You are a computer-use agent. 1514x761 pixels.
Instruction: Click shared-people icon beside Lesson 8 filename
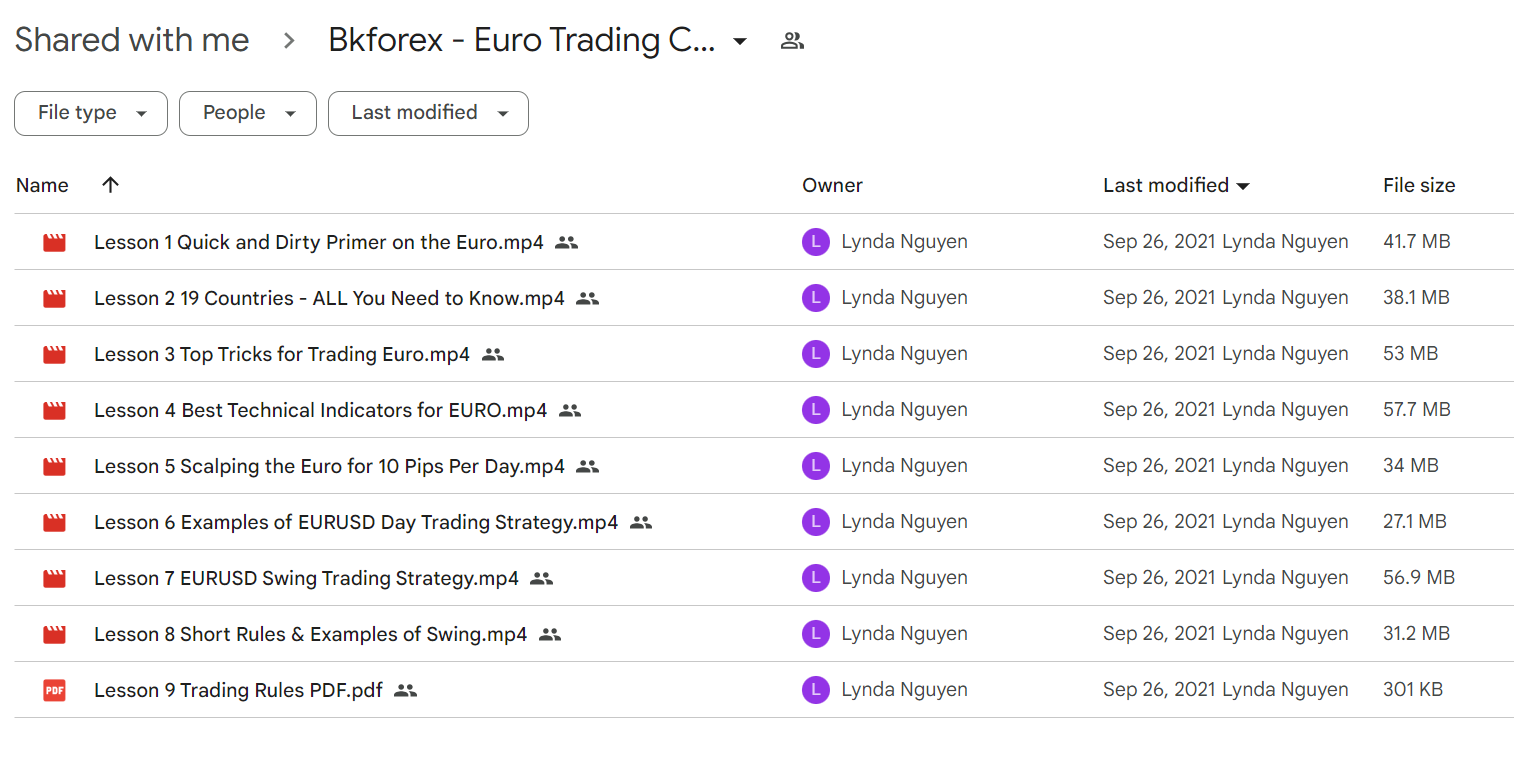pos(550,634)
